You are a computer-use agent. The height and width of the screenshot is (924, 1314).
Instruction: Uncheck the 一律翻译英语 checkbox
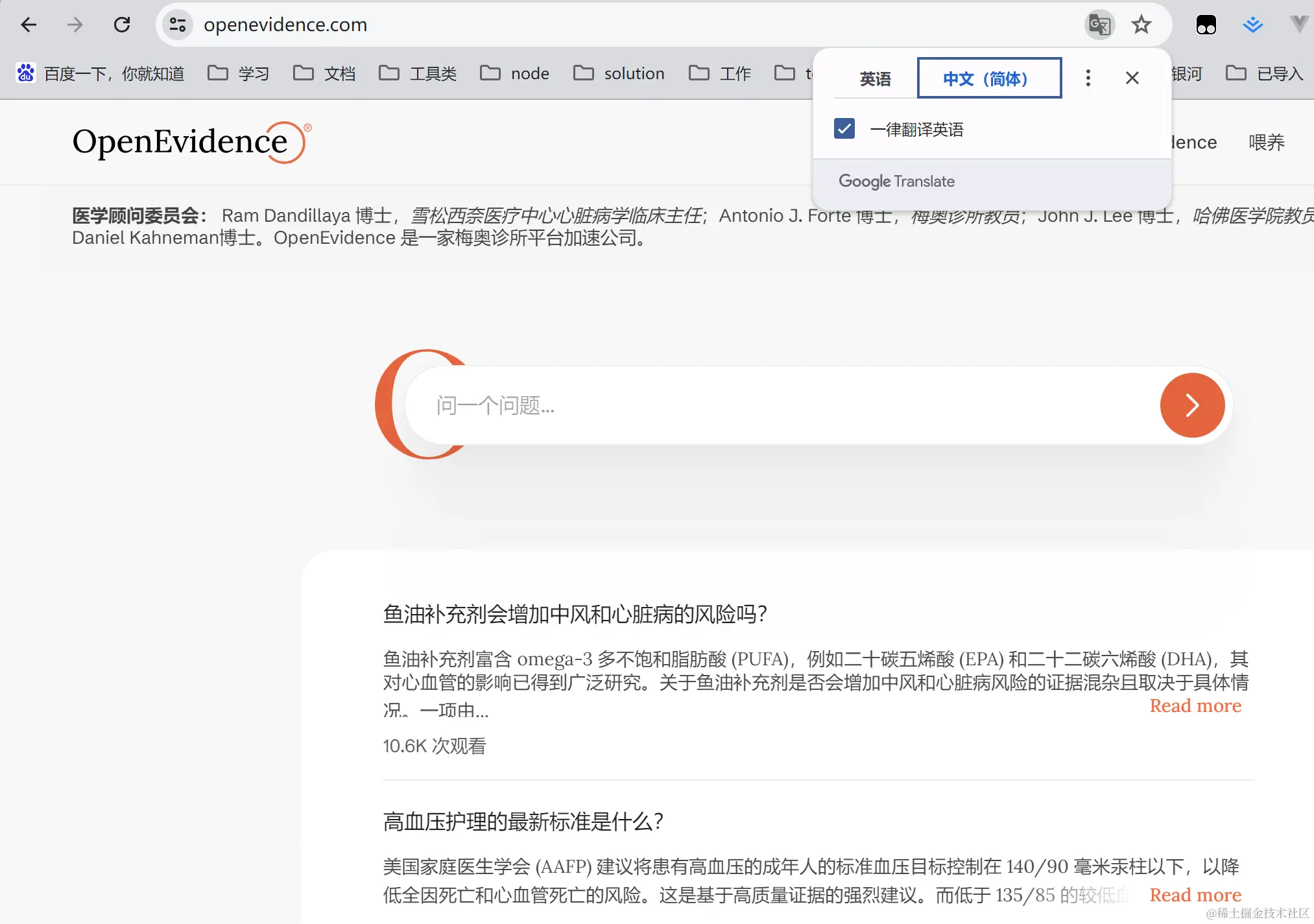[x=844, y=128]
